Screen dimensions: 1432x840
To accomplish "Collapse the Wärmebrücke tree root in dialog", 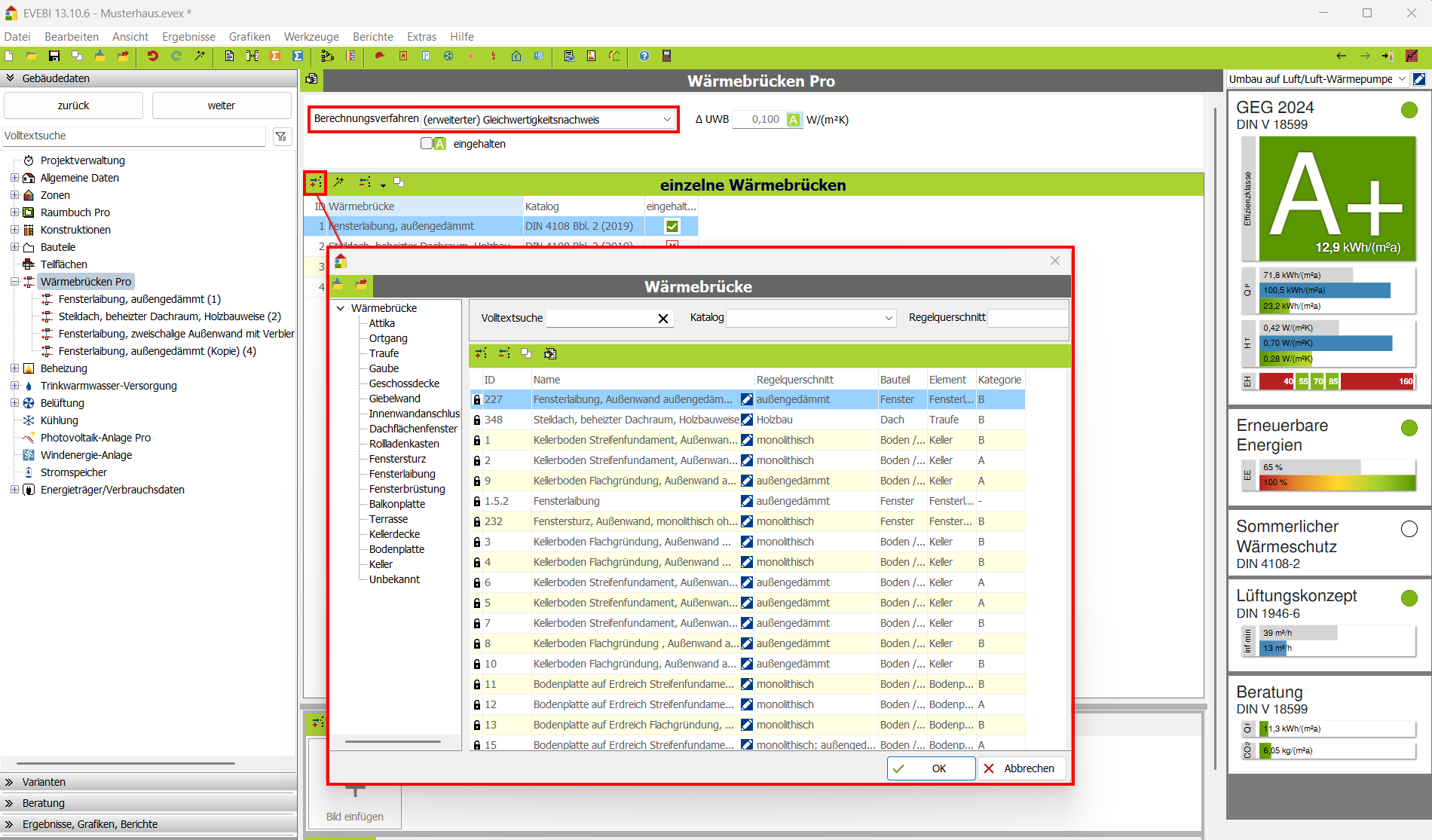I will [x=341, y=308].
